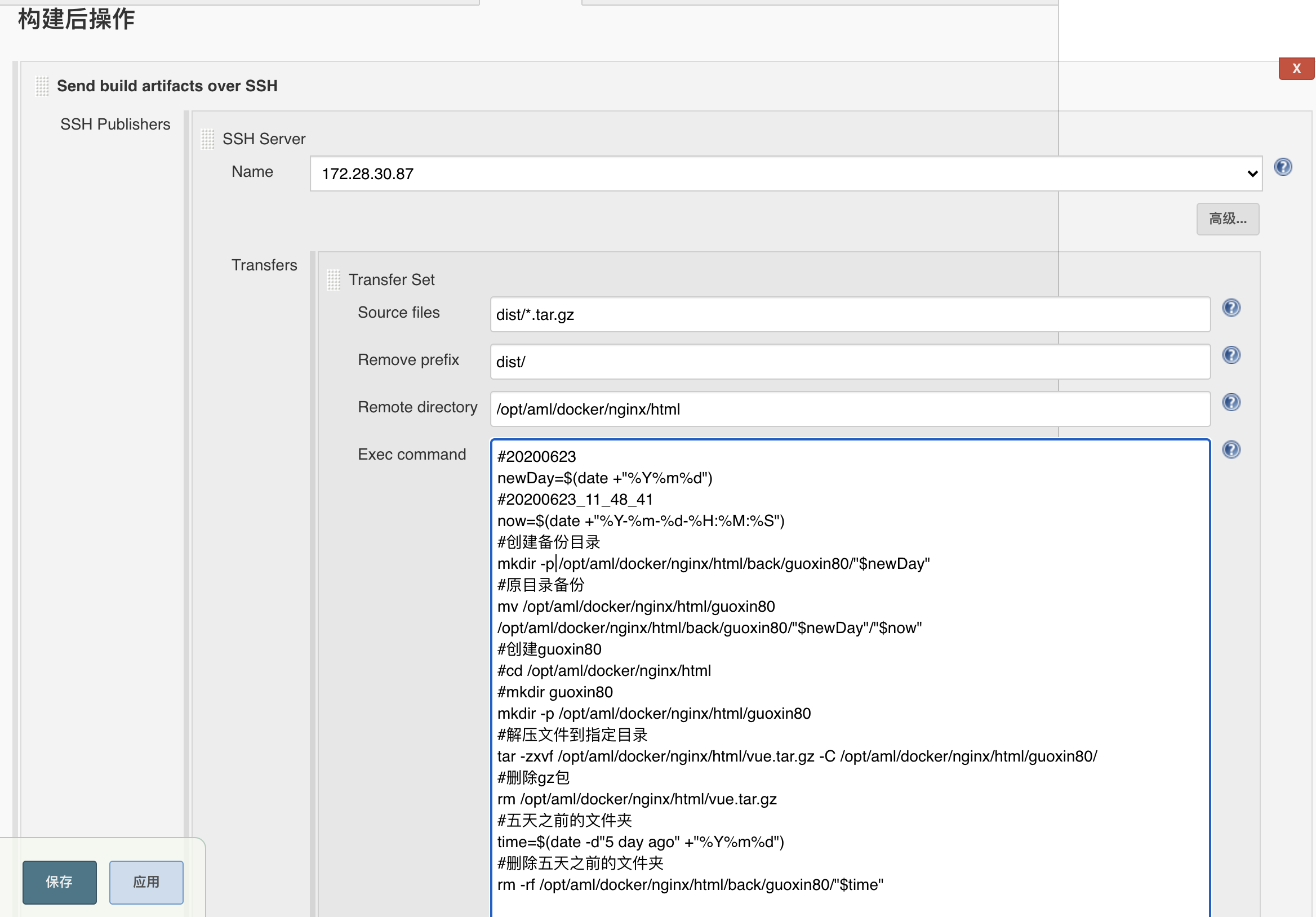Click the 应用 apply button

click(146, 882)
